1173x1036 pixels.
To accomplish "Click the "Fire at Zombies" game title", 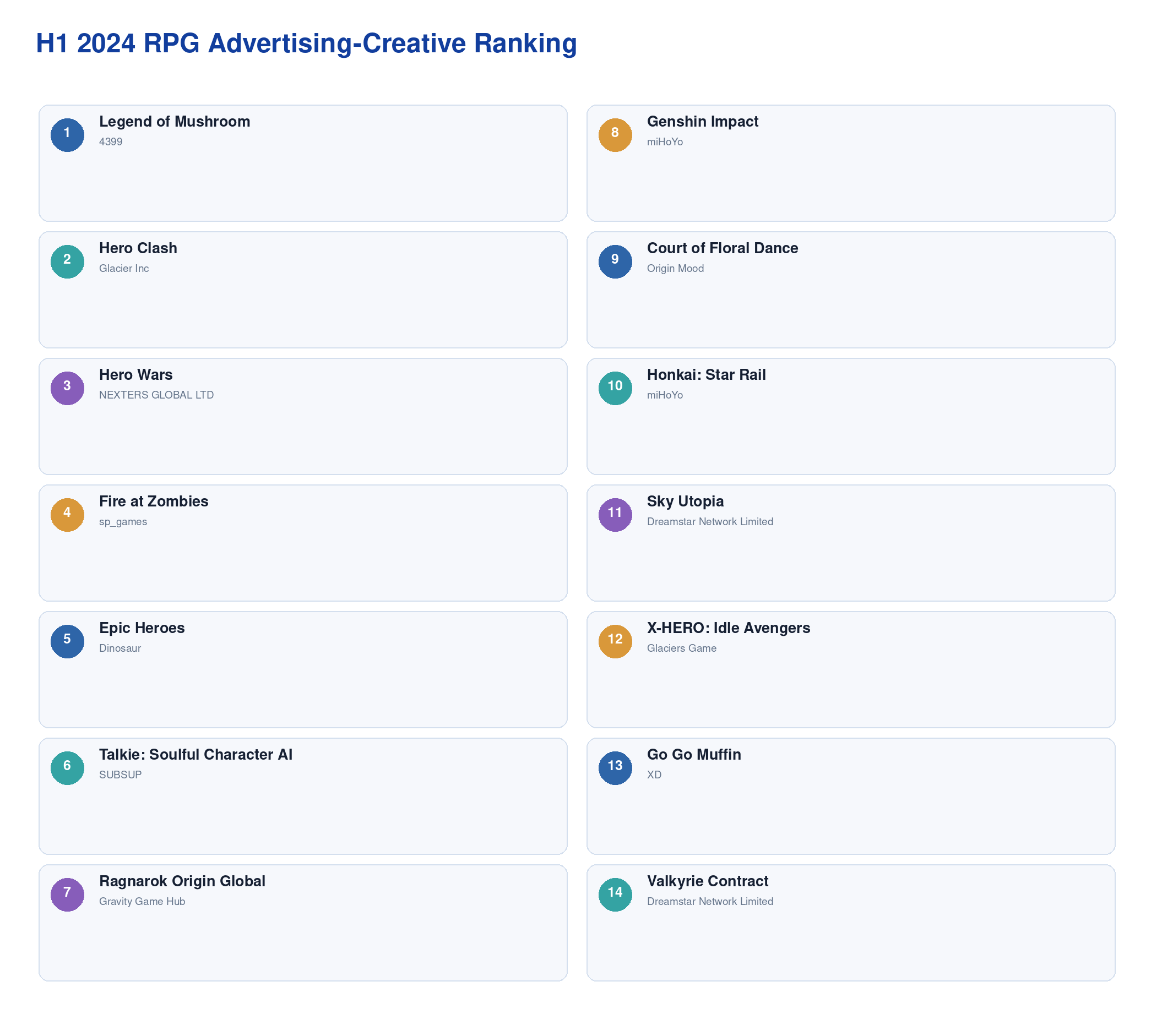I will pyautogui.click(x=154, y=502).
